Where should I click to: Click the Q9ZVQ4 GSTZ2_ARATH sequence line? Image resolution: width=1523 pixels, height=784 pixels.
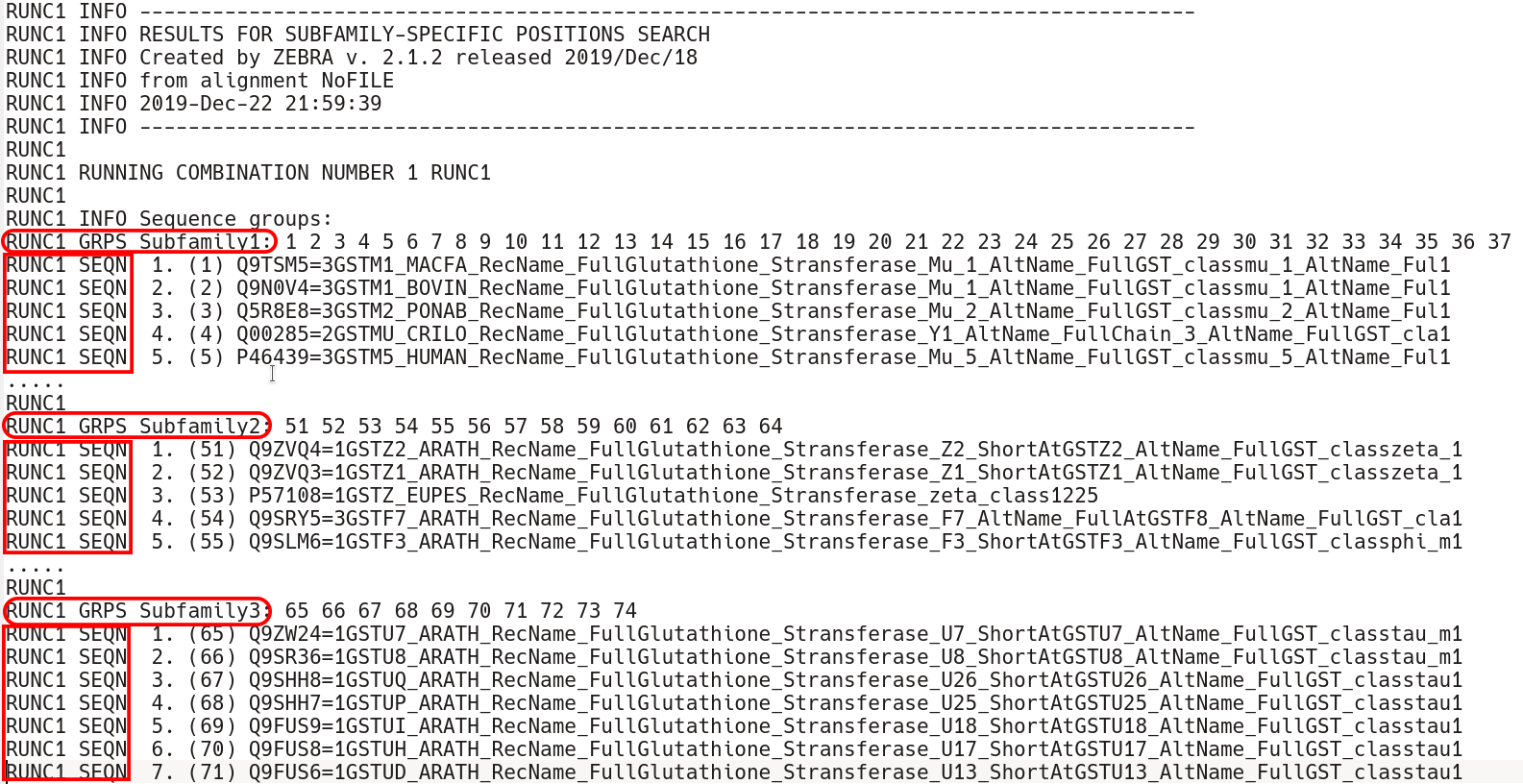[x=734, y=450]
